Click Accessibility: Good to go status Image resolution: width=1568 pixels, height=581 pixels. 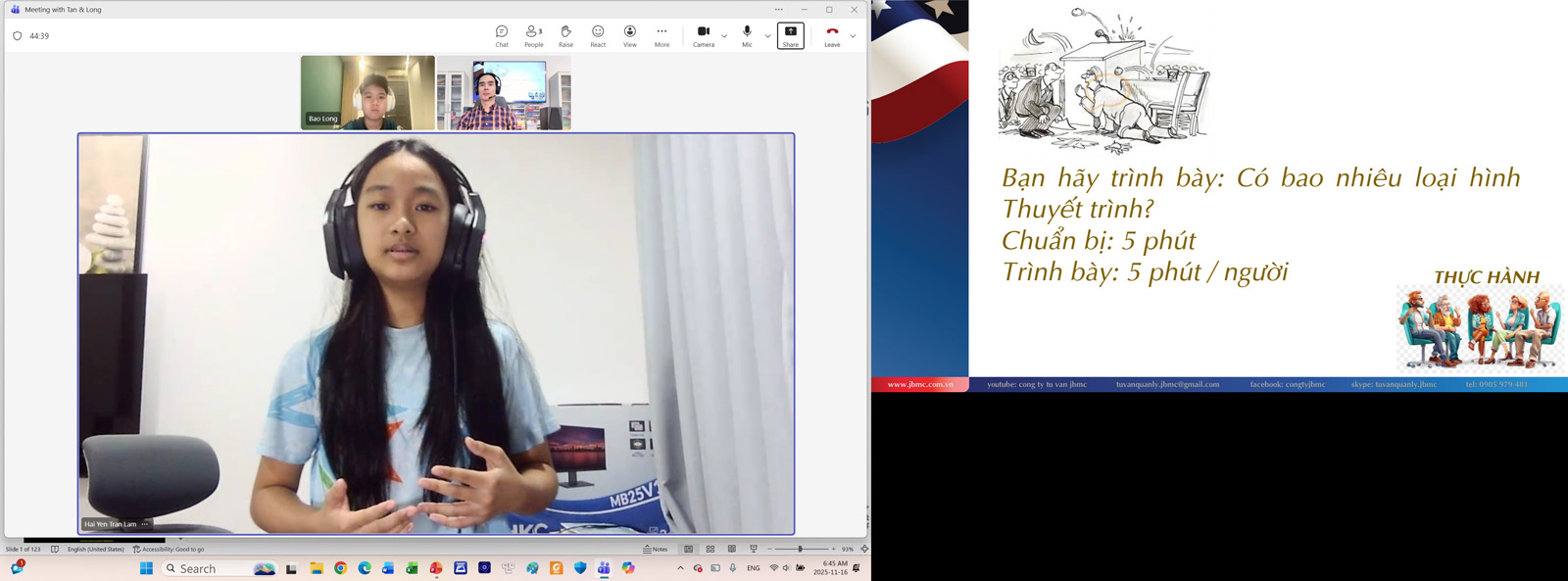169,549
